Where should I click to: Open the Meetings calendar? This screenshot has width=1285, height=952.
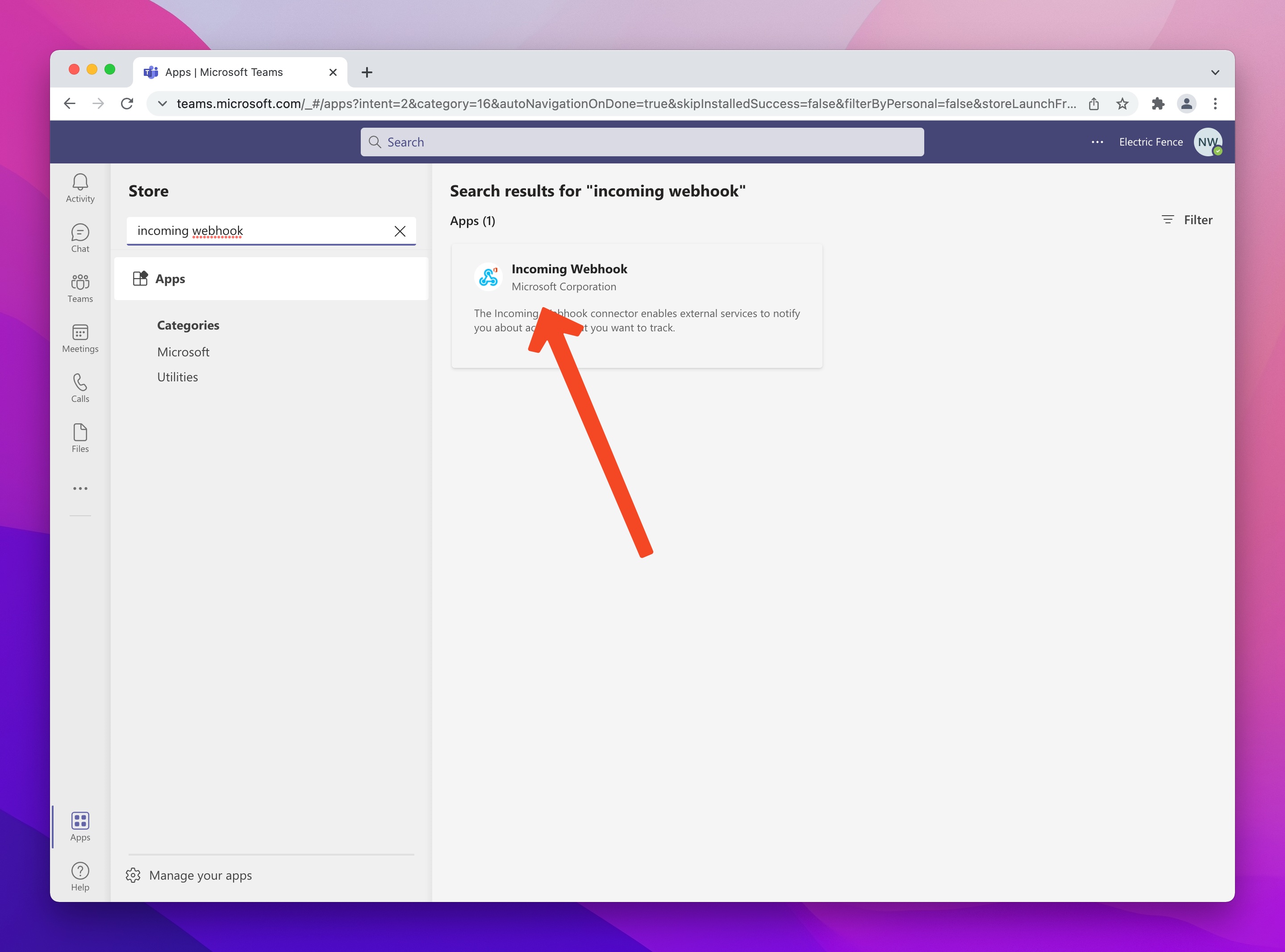(x=80, y=338)
